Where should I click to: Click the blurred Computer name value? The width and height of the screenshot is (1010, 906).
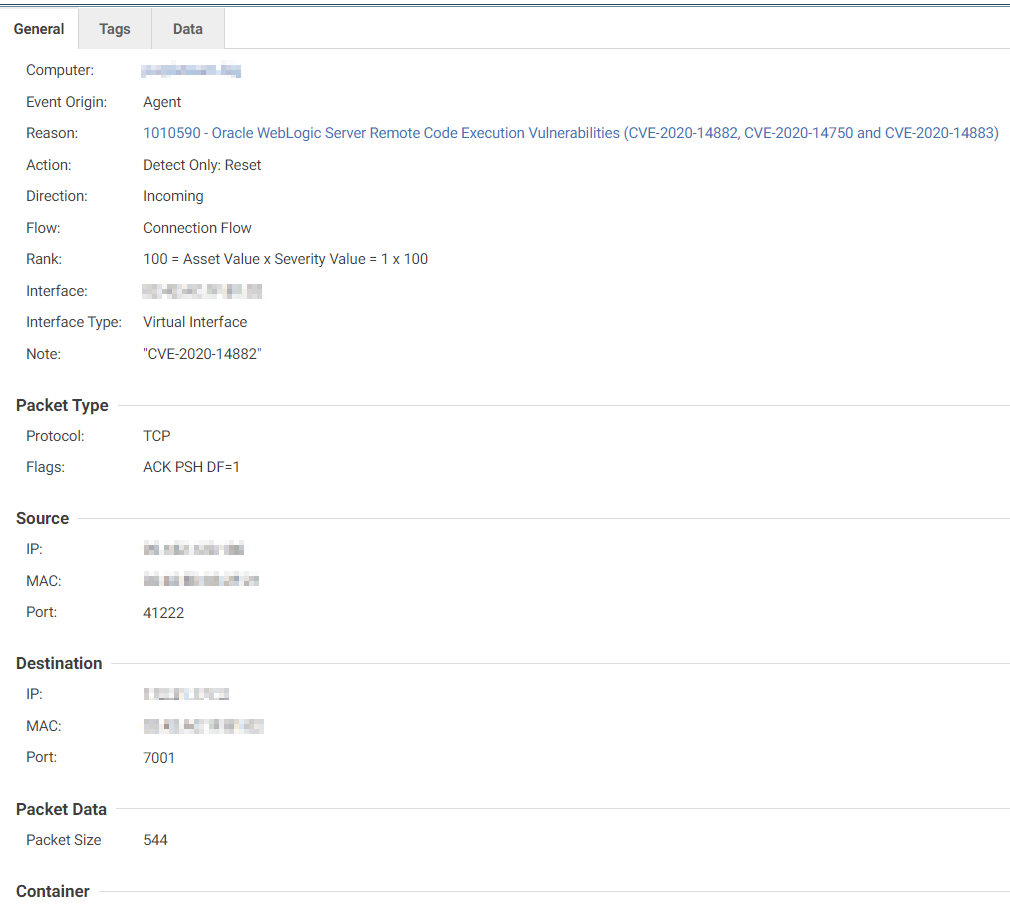[191, 71]
